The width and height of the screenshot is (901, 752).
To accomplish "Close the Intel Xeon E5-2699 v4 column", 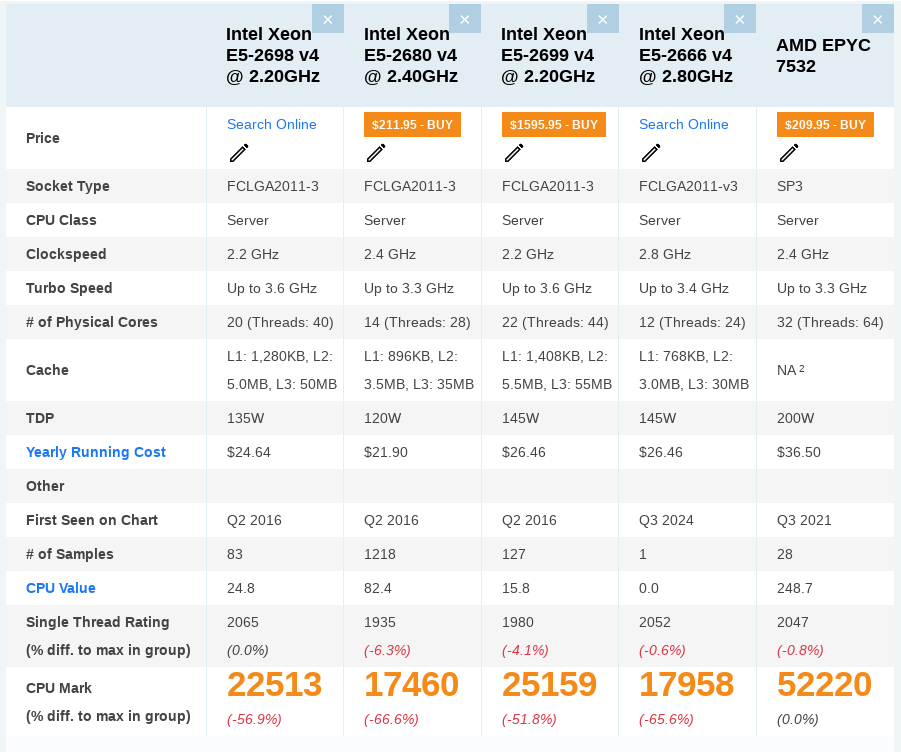I will 602,19.
